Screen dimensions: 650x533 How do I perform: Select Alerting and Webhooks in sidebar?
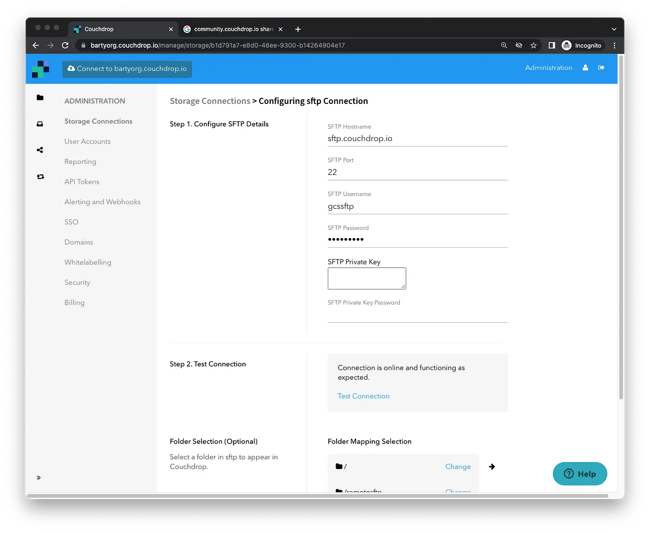coord(102,202)
